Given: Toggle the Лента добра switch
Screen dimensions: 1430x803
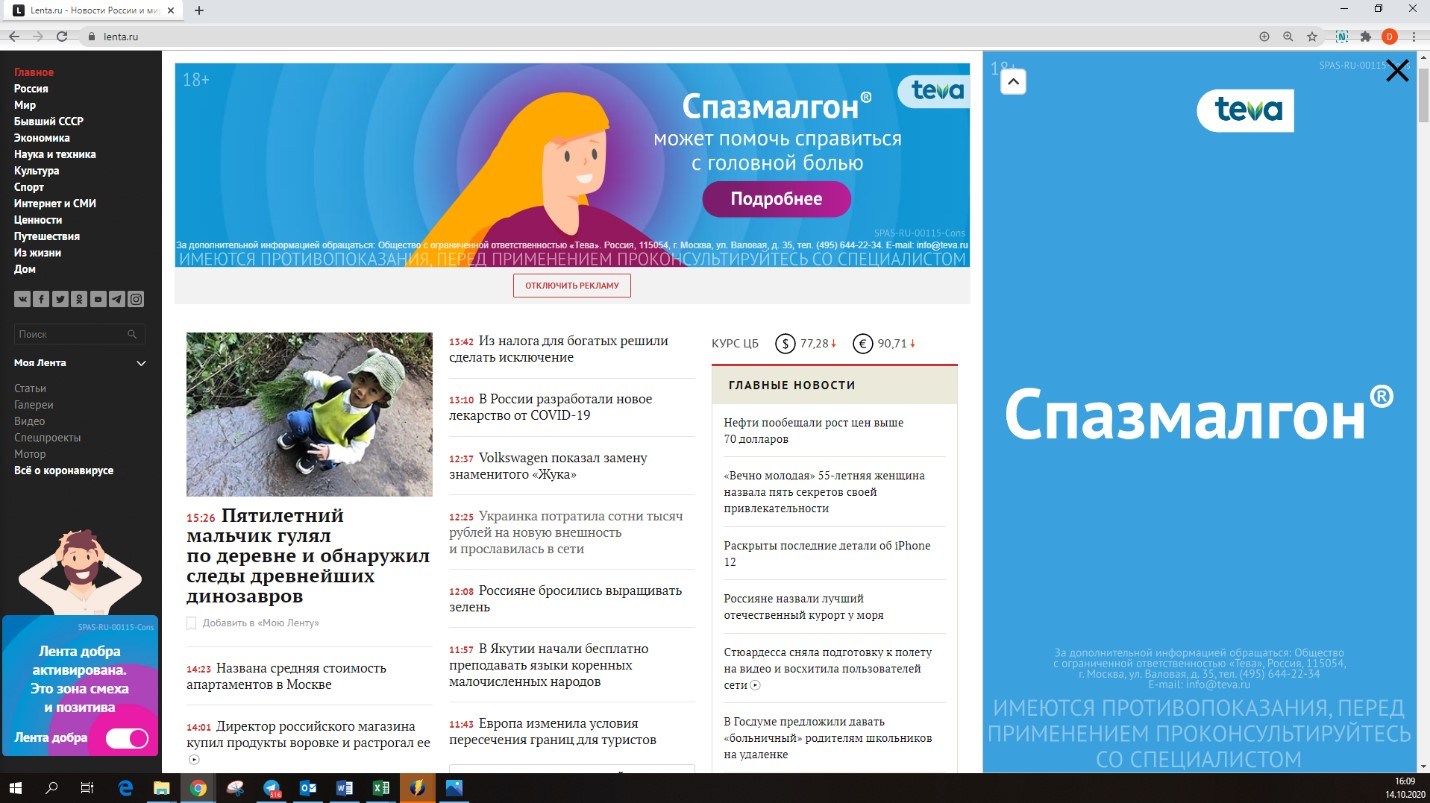Looking at the screenshot, I should 127,739.
